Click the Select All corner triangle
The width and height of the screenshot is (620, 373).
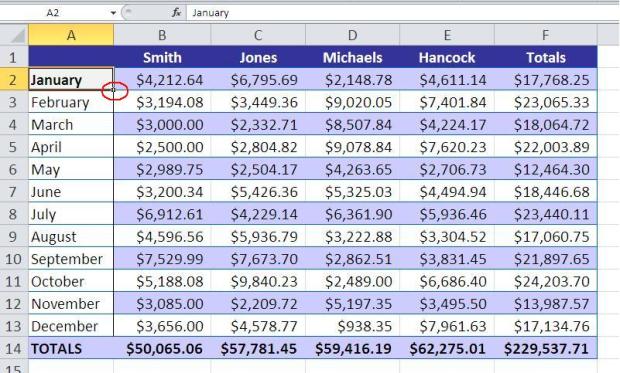pos(14,35)
